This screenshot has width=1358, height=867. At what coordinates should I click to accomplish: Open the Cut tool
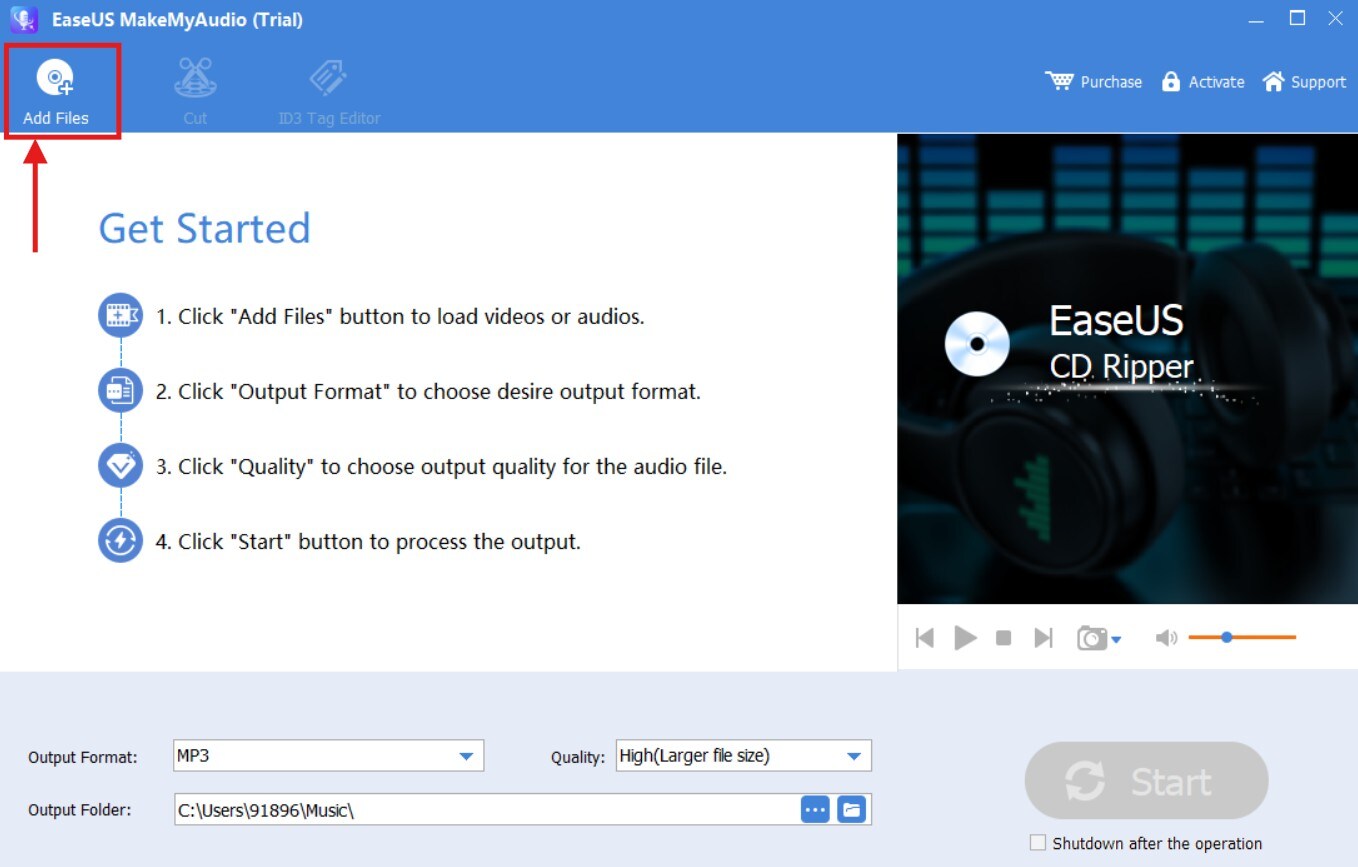tap(195, 92)
